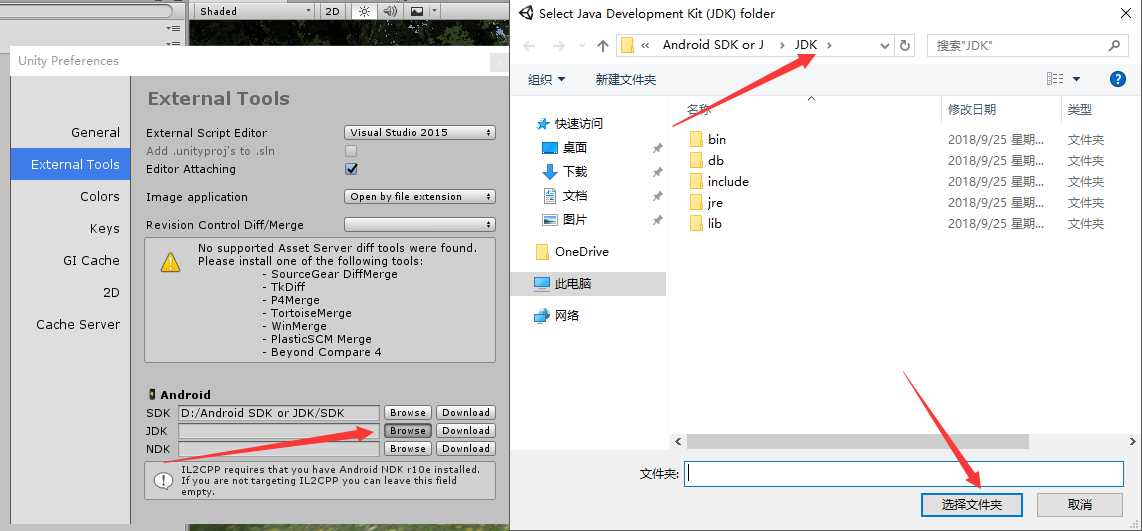The width and height of the screenshot is (1142, 531).
Task: Switch to GI Cache preferences tab
Action: (91, 261)
